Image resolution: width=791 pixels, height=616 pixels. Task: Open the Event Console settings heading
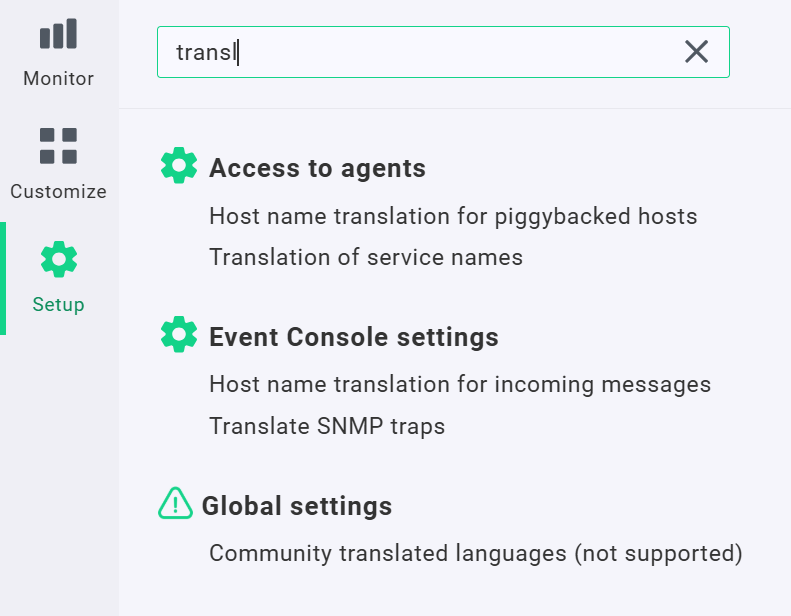pos(353,337)
